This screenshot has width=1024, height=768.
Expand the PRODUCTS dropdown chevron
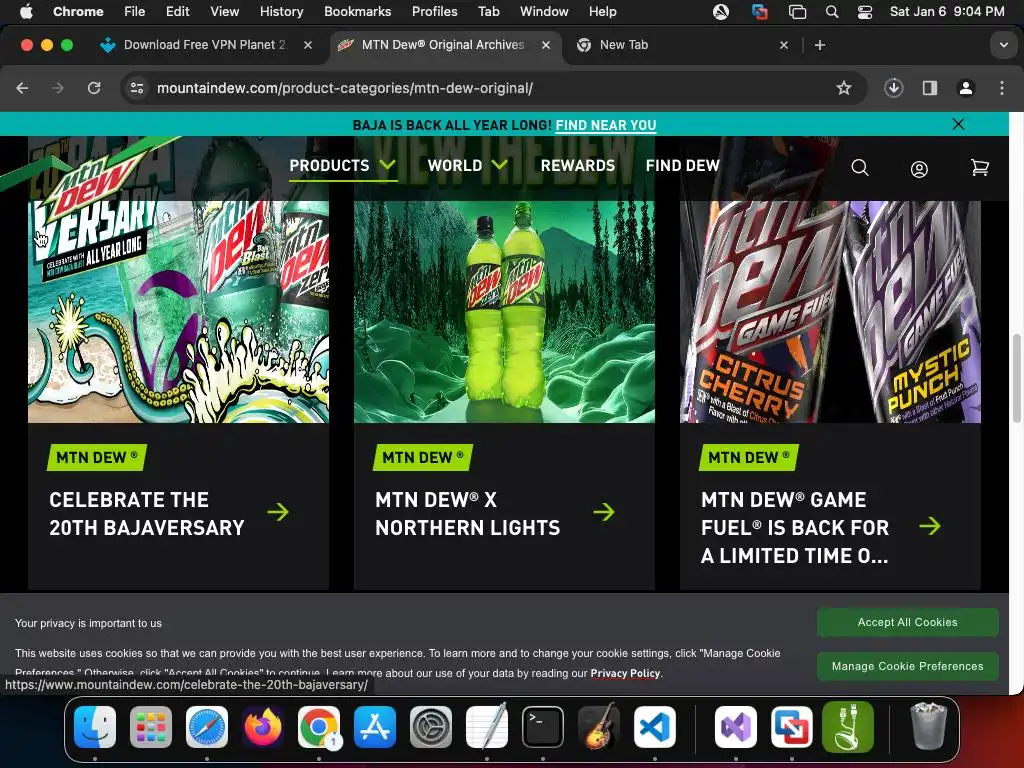(387, 165)
